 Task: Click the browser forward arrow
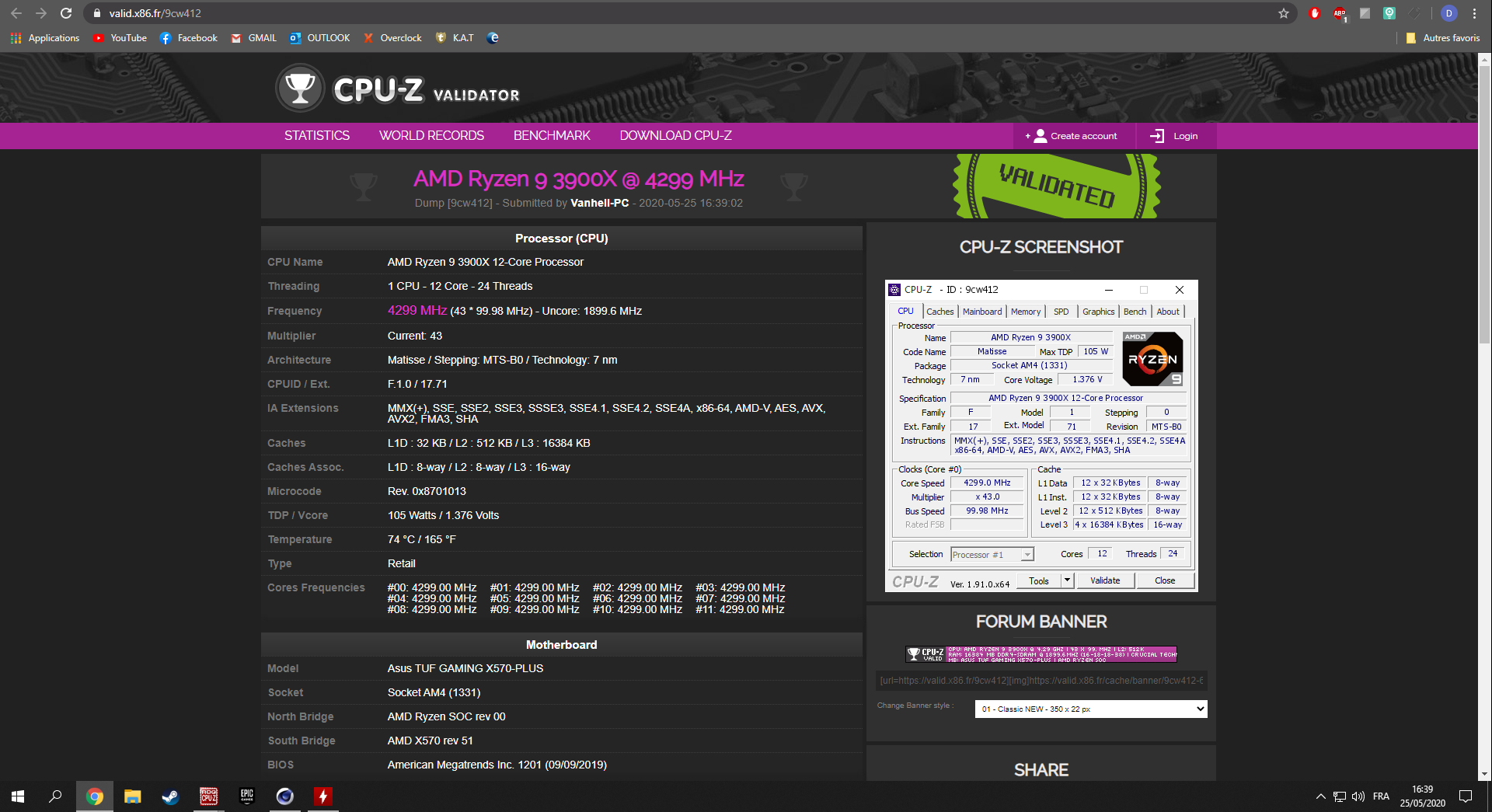pos(41,13)
